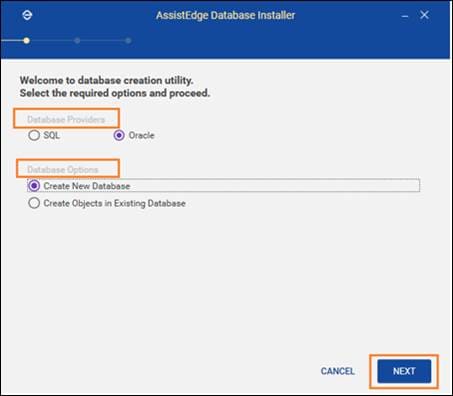Click the third progress step dot
The height and width of the screenshot is (396, 453).
click(128, 41)
